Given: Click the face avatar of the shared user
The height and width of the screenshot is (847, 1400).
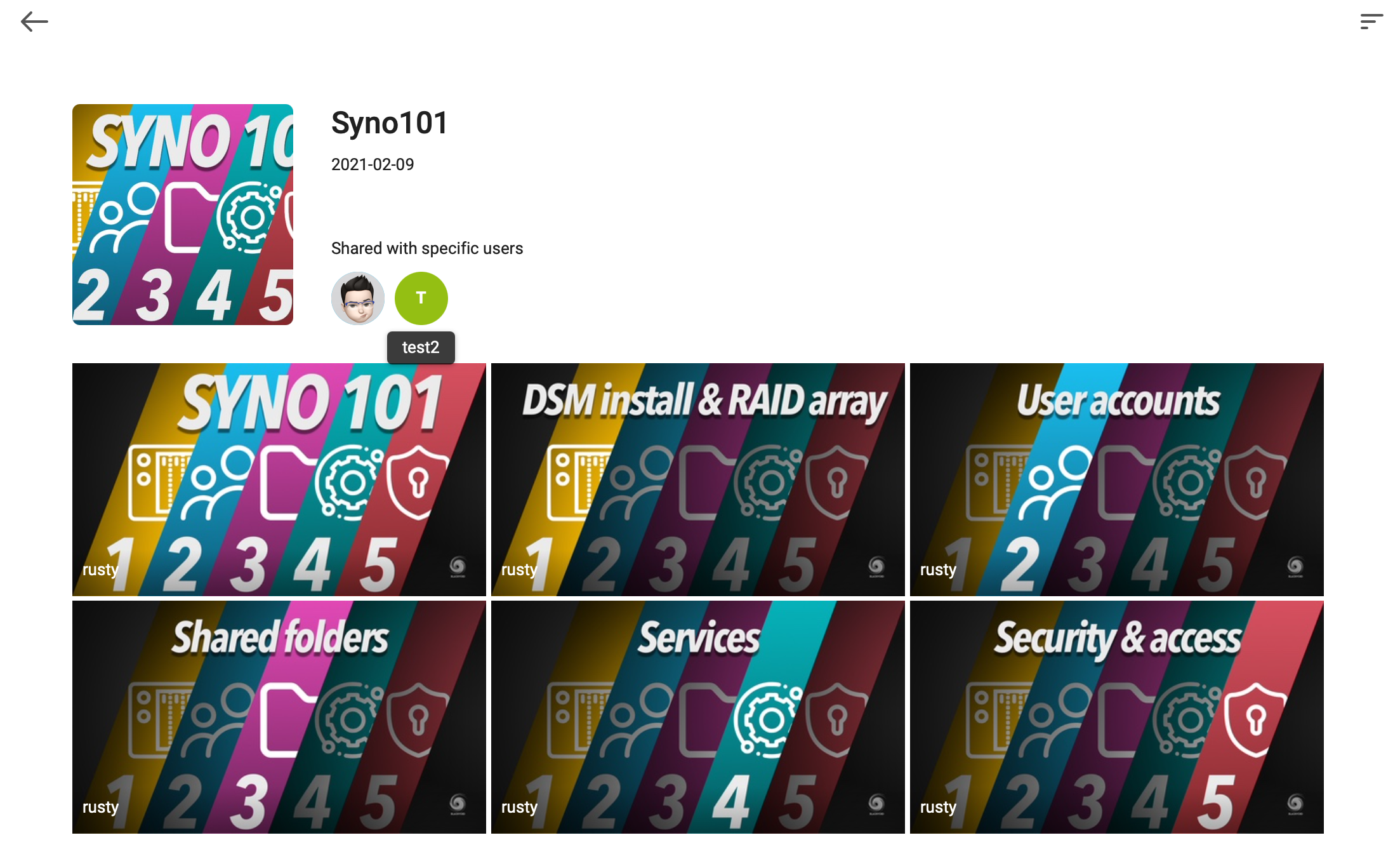Looking at the screenshot, I should coord(358,298).
